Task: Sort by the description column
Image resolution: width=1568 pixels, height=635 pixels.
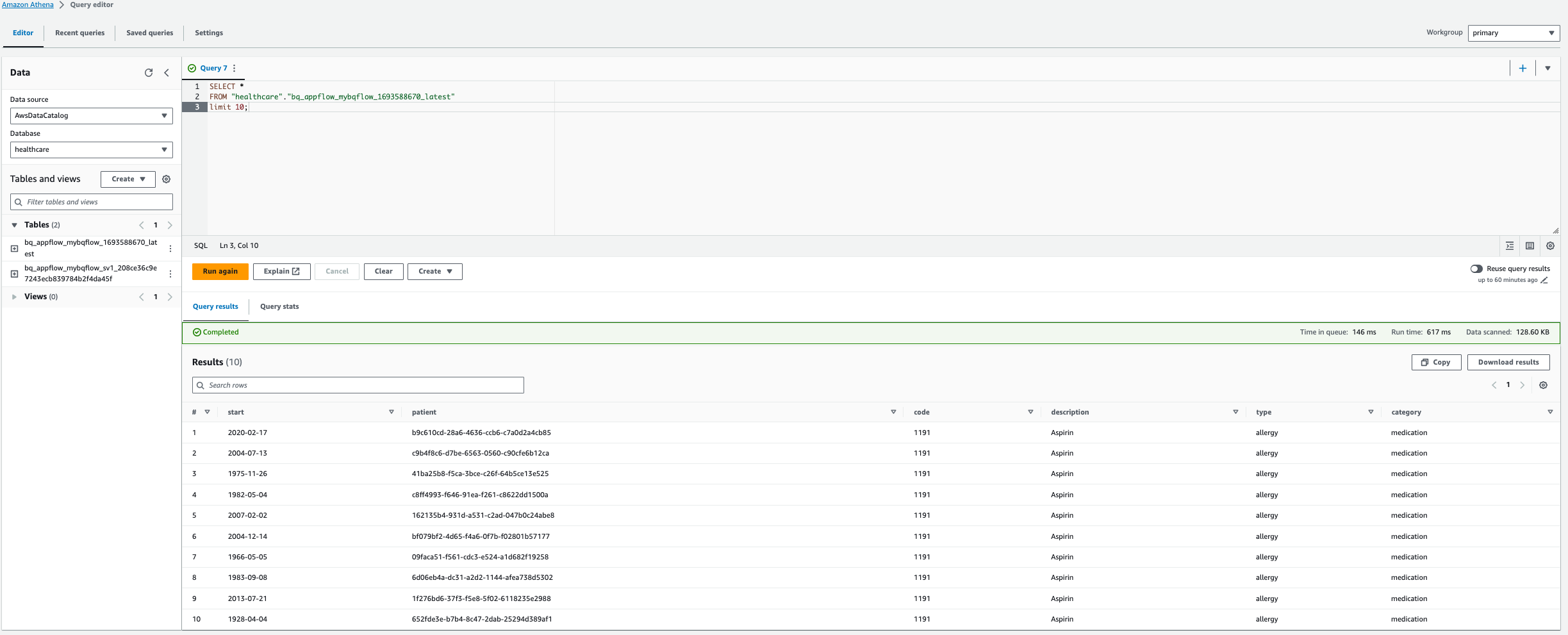Action: (1235, 412)
